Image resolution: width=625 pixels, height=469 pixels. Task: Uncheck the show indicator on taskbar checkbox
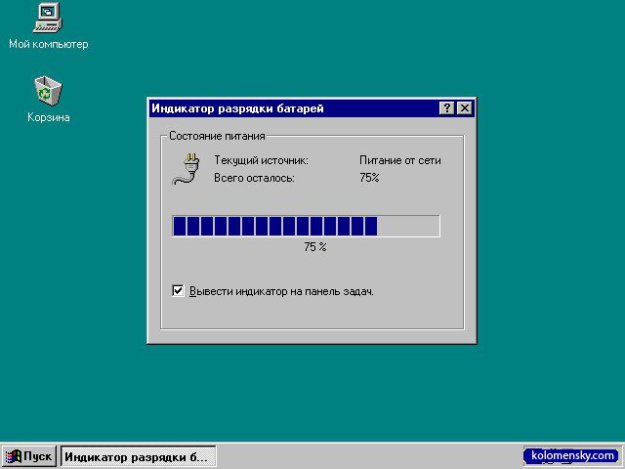pyautogui.click(x=178, y=291)
